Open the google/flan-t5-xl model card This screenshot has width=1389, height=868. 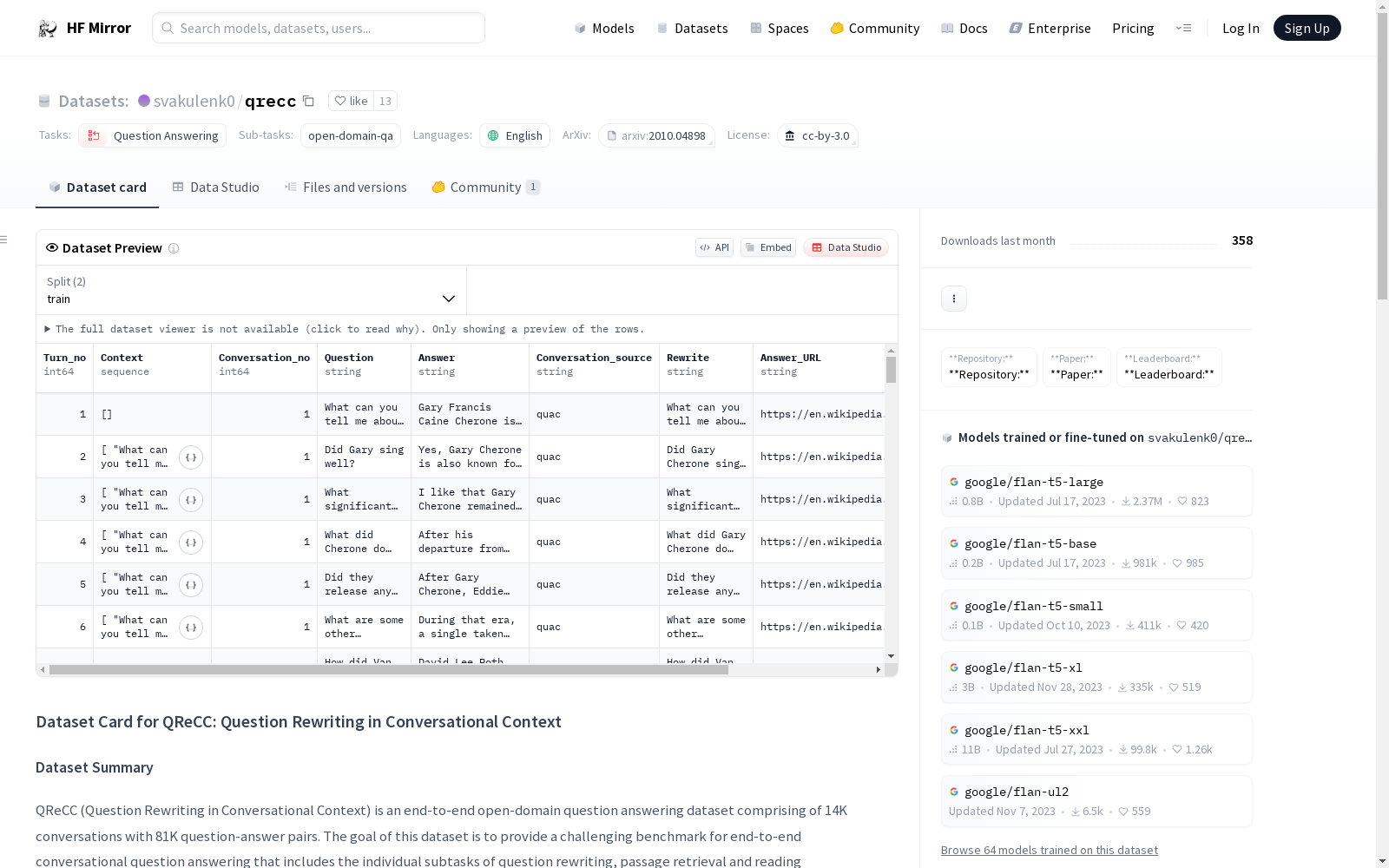1096,677
